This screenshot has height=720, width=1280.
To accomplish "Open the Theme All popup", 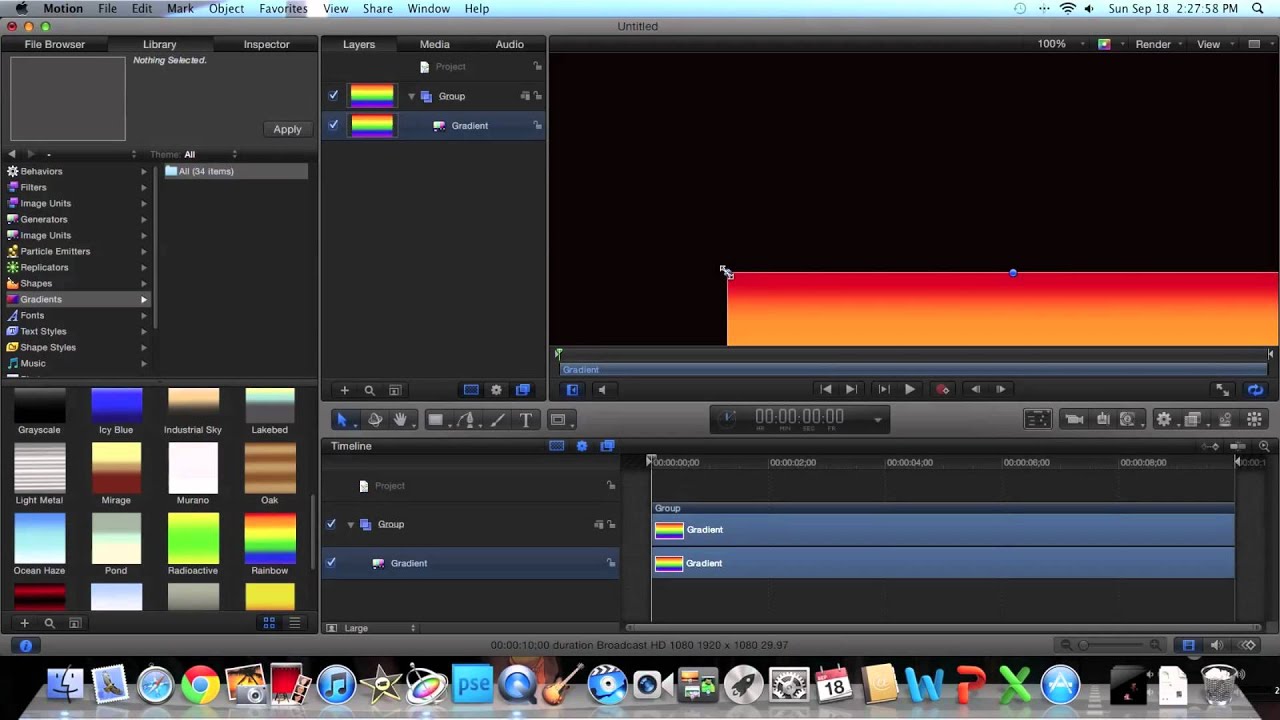I will tap(210, 154).
